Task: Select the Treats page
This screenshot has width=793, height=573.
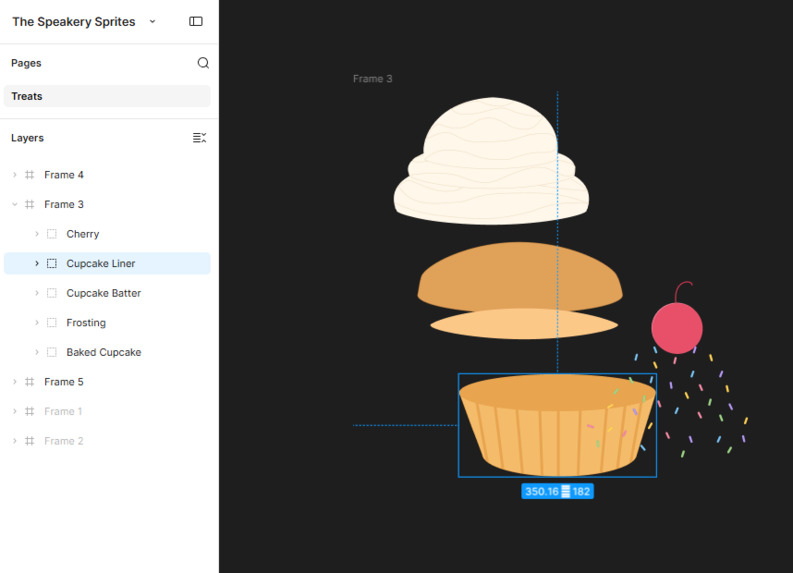Action: coord(107,96)
